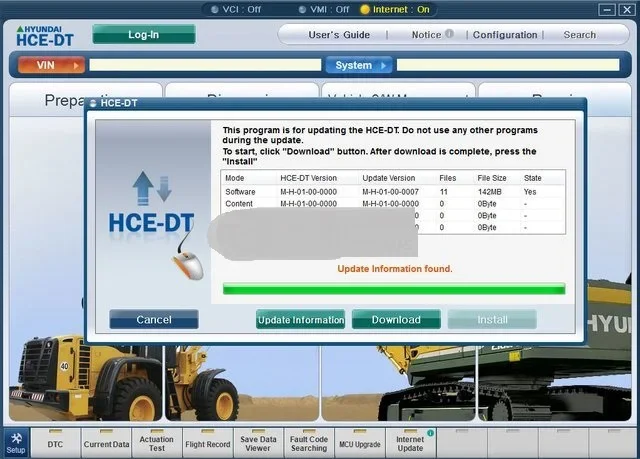Click the HCE-DT updater arrows logo
Viewport: 640px width, 459px height.
pos(152,188)
